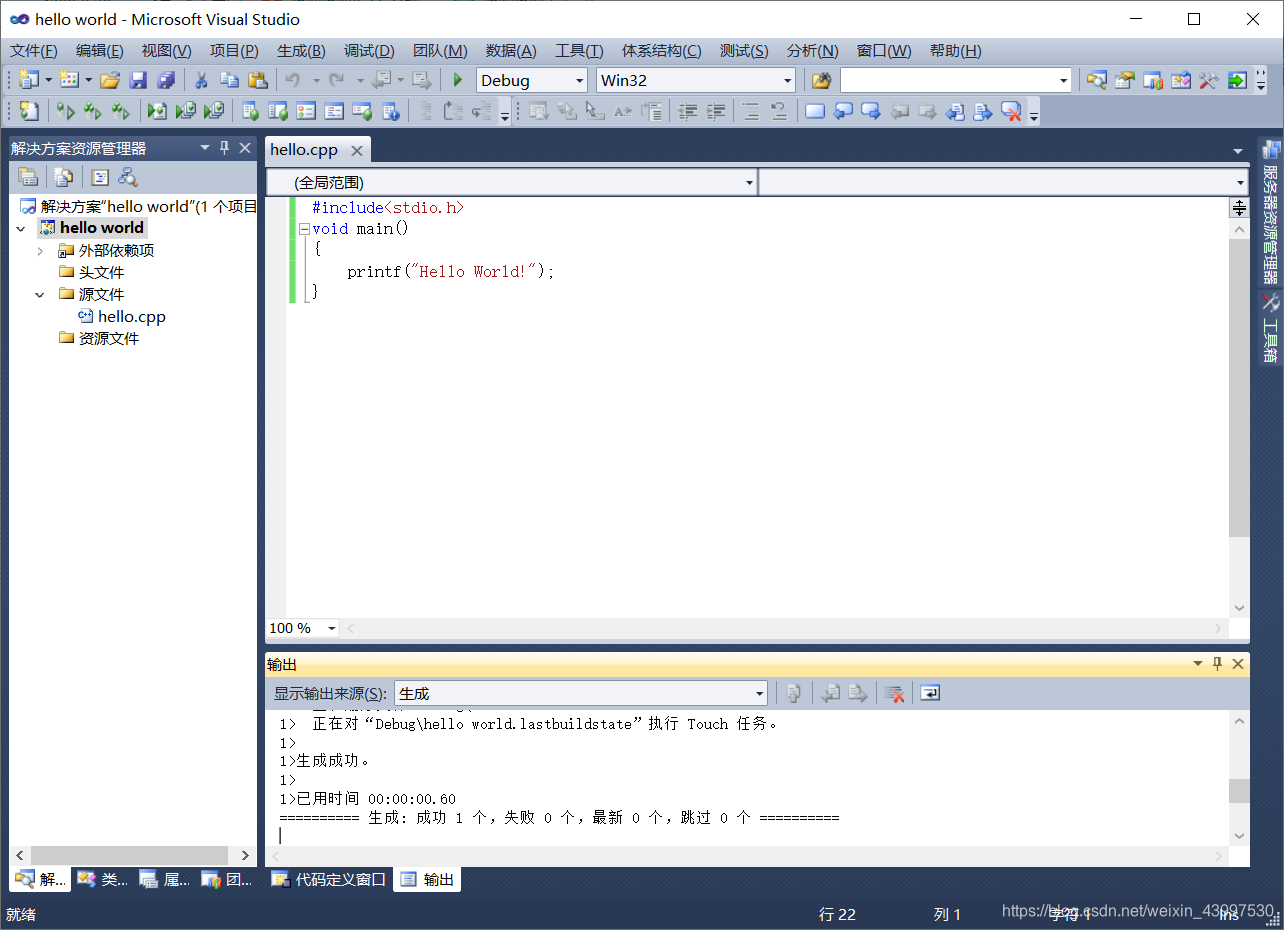This screenshot has height=930, width=1284.
Task: Click the find combo box text field
Action: click(x=948, y=81)
